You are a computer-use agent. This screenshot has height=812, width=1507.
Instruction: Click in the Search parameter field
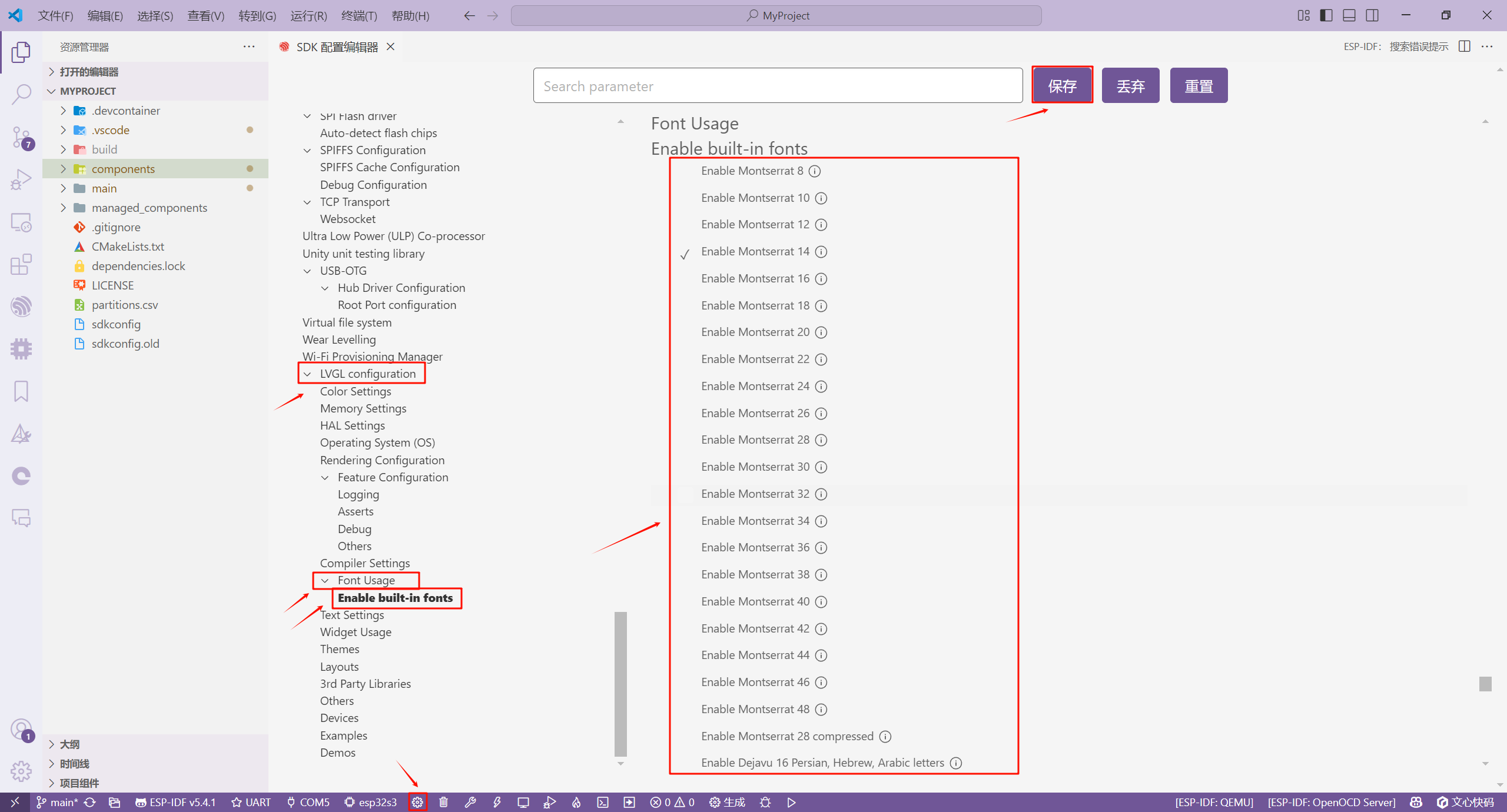[777, 86]
